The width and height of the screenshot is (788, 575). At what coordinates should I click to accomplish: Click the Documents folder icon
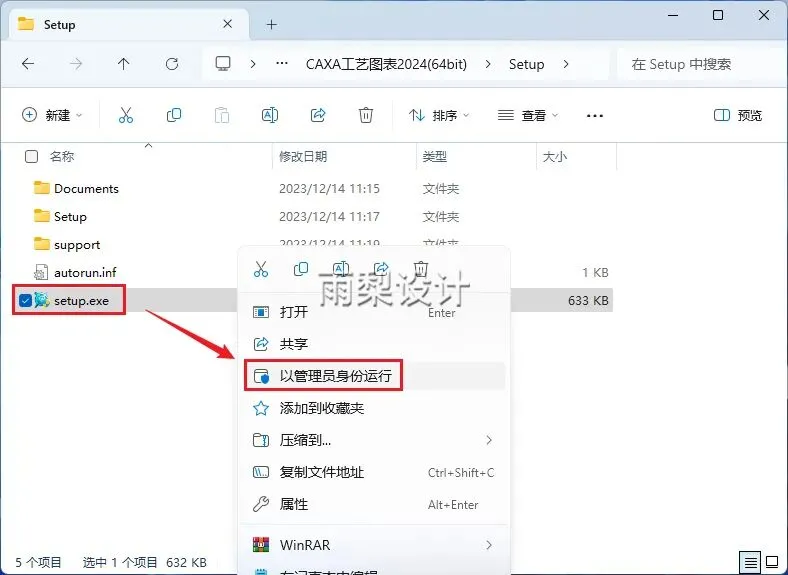coord(42,188)
